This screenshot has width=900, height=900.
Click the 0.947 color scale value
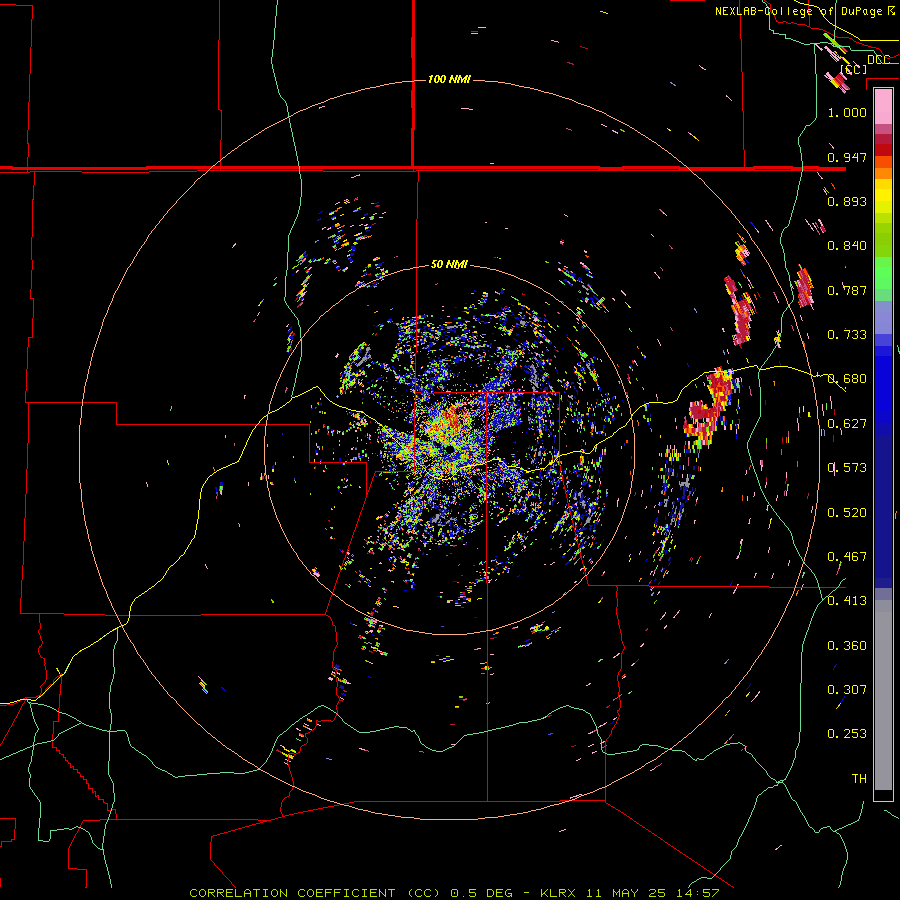(x=847, y=157)
